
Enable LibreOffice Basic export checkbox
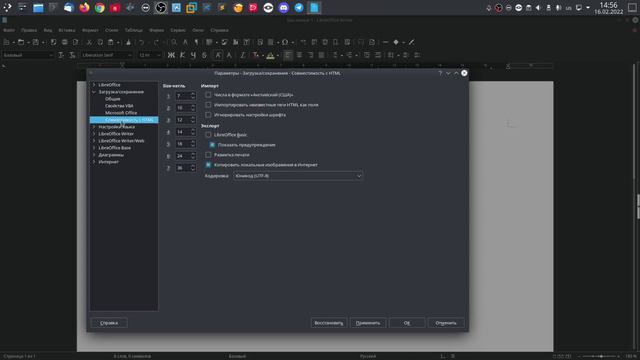(x=208, y=135)
